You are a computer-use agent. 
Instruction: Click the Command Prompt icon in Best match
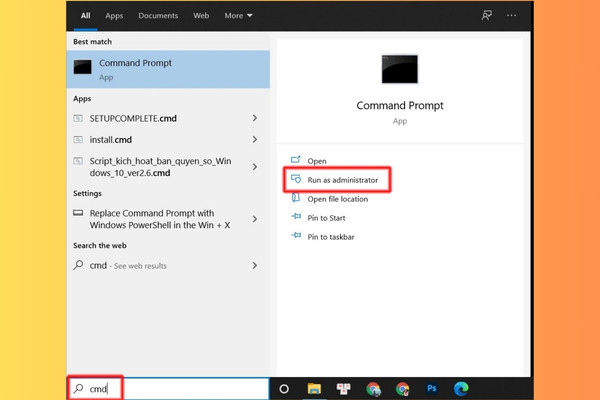(83, 67)
